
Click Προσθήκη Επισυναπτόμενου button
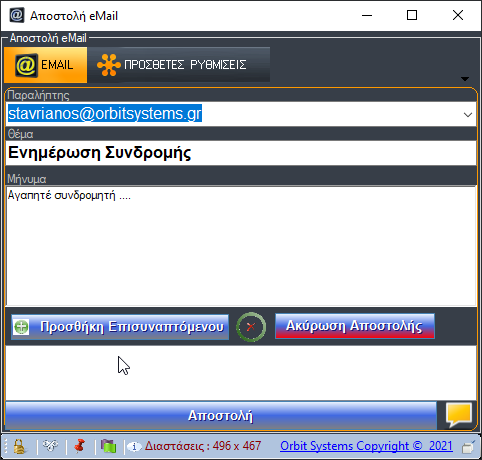tap(120, 327)
